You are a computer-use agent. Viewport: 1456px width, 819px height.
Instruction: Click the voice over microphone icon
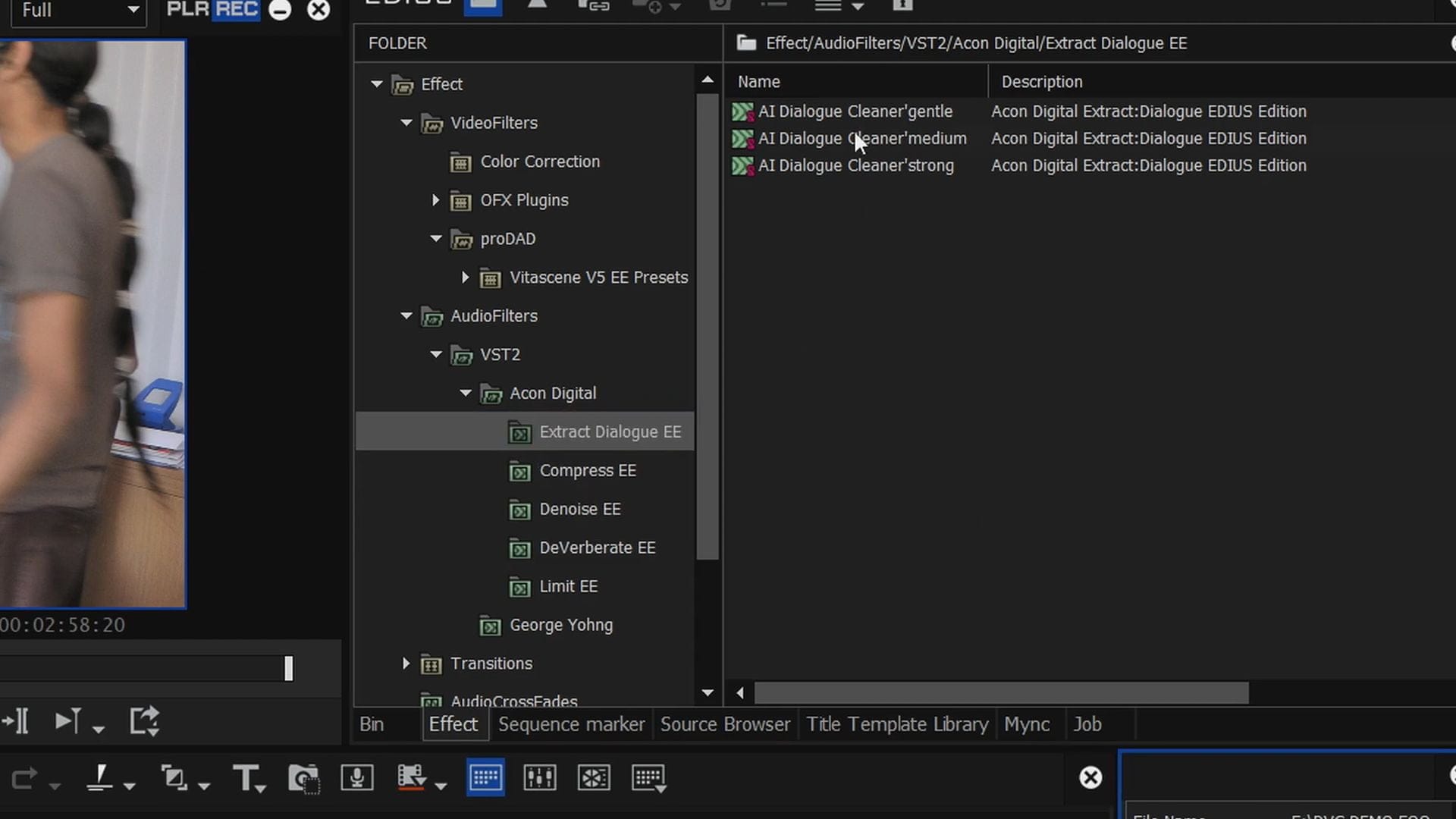click(x=356, y=778)
